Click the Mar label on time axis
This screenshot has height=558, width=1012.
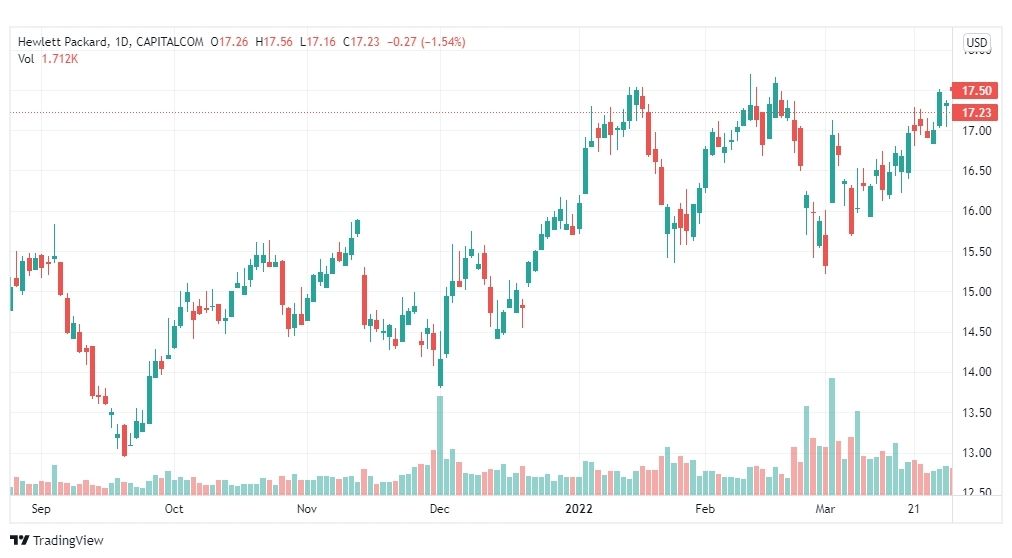(825, 509)
